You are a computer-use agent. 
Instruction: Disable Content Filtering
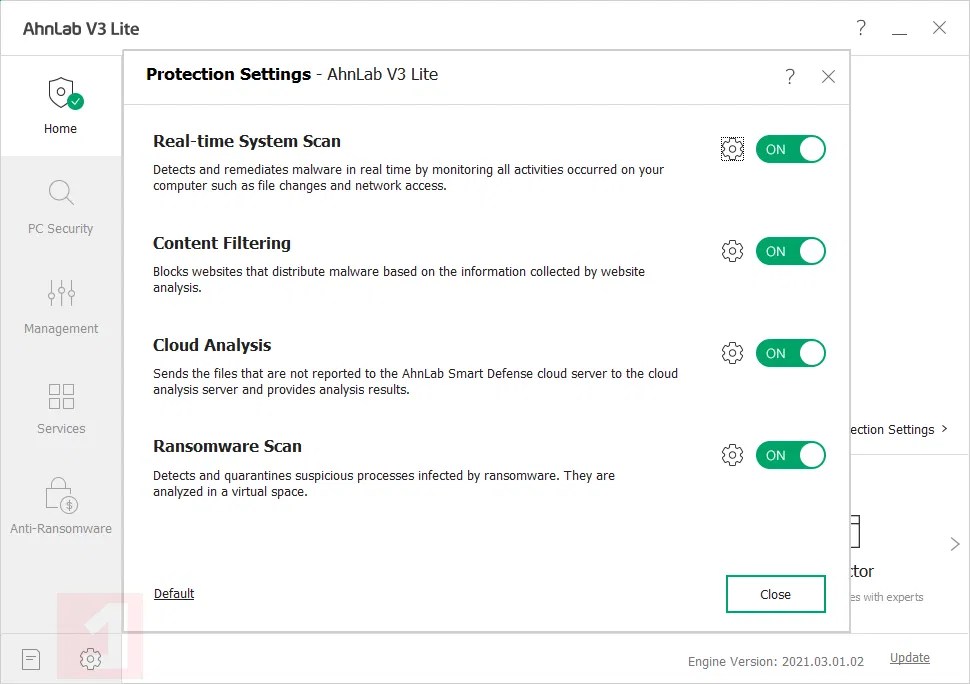791,251
